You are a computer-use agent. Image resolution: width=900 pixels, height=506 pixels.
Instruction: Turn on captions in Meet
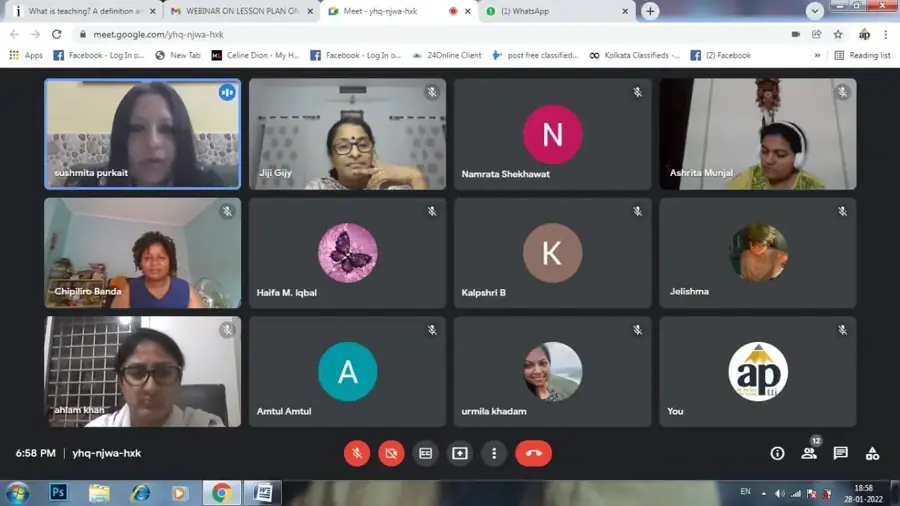coord(425,453)
